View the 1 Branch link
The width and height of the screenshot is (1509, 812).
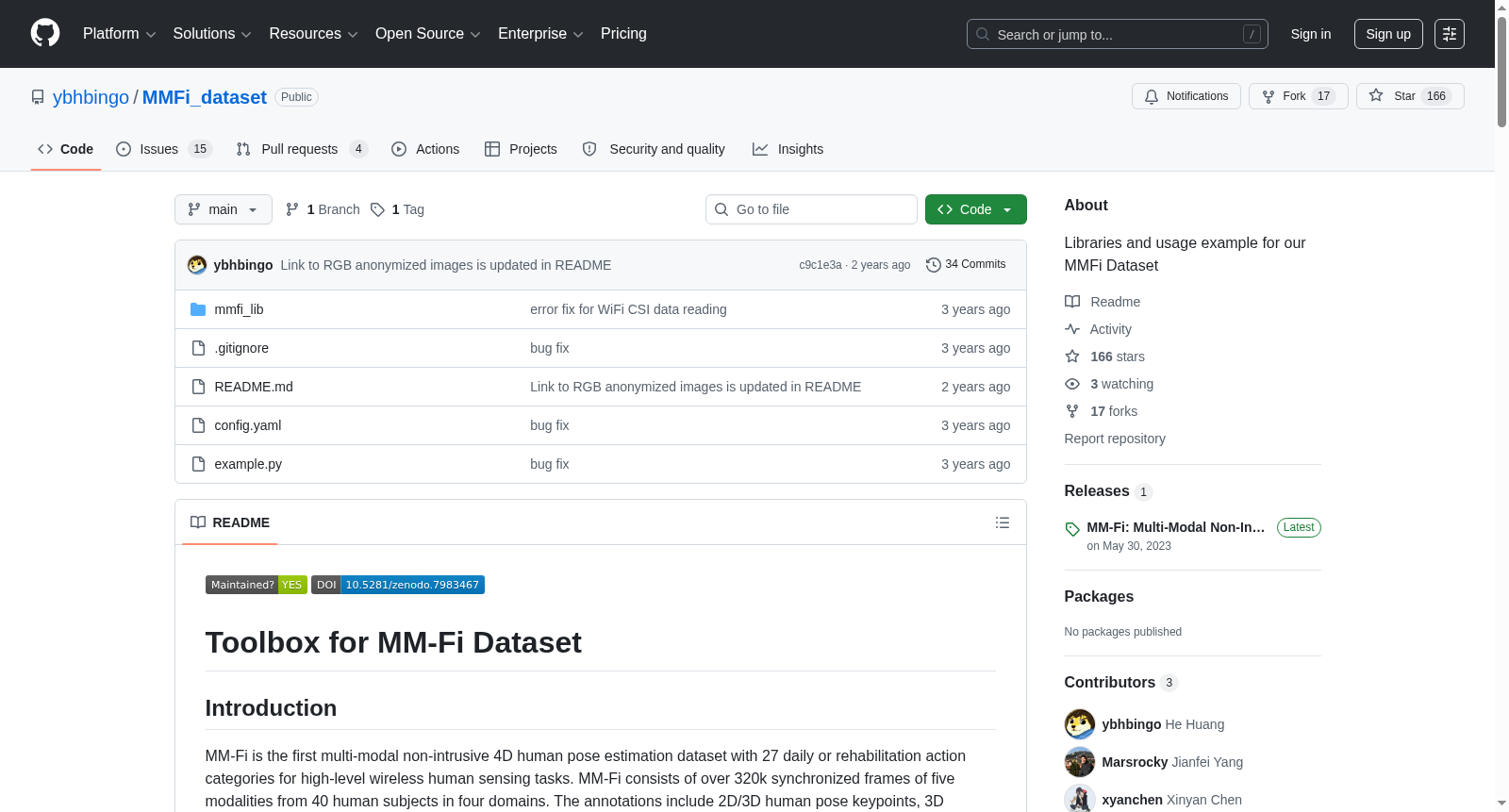coord(323,209)
